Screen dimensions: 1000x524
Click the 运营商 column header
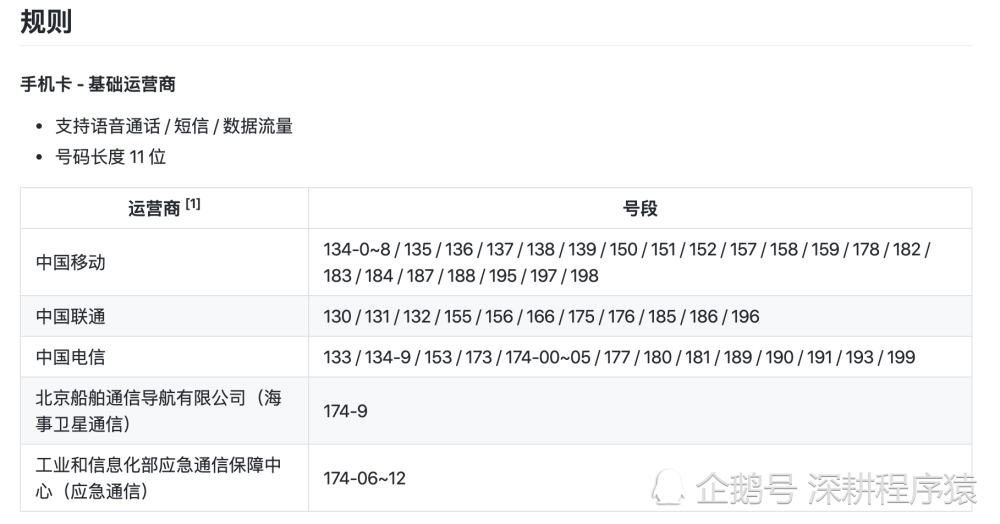click(x=154, y=208)
